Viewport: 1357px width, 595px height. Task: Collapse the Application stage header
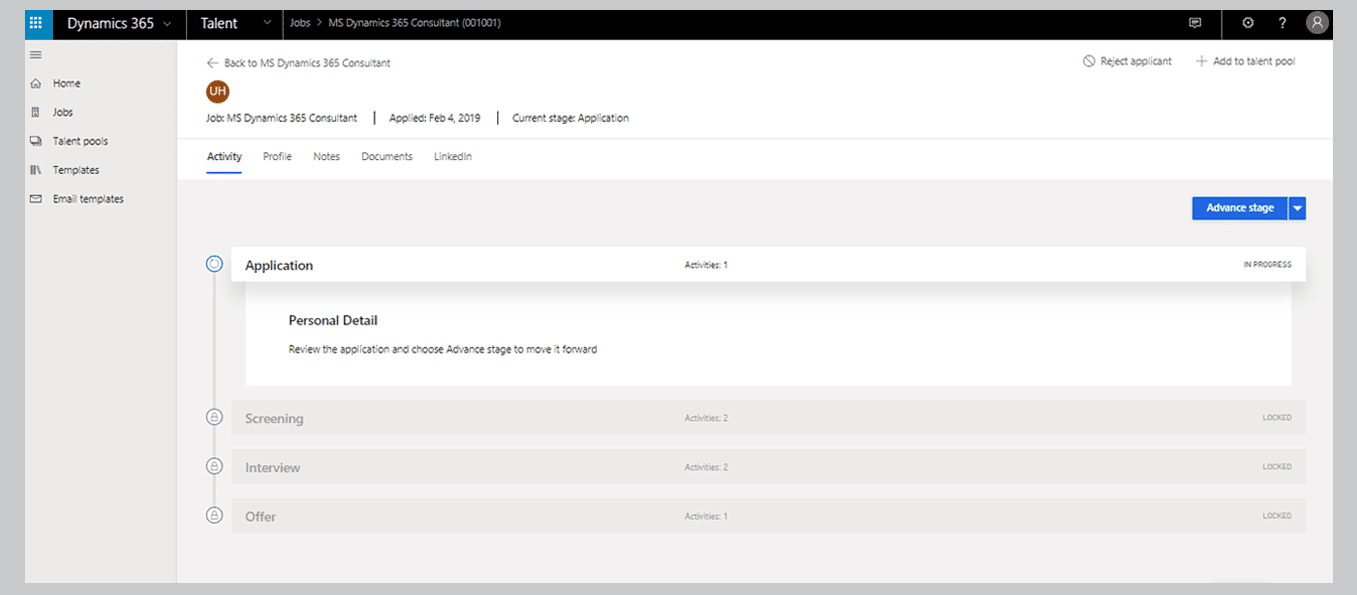coord(768,265)
